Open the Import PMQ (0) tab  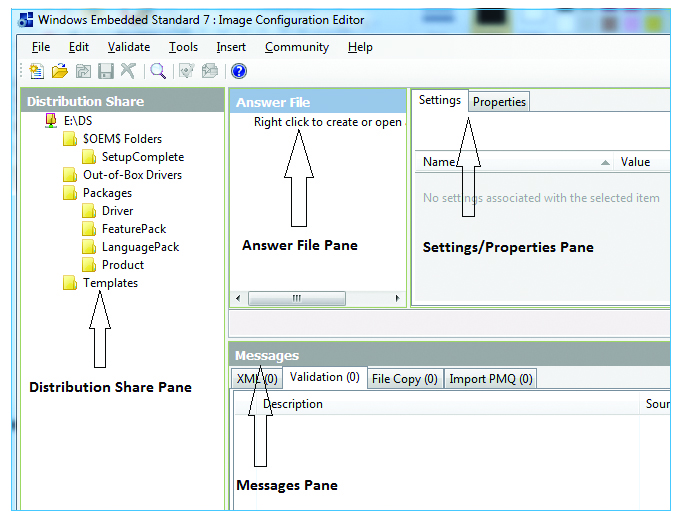pos(491,379)
